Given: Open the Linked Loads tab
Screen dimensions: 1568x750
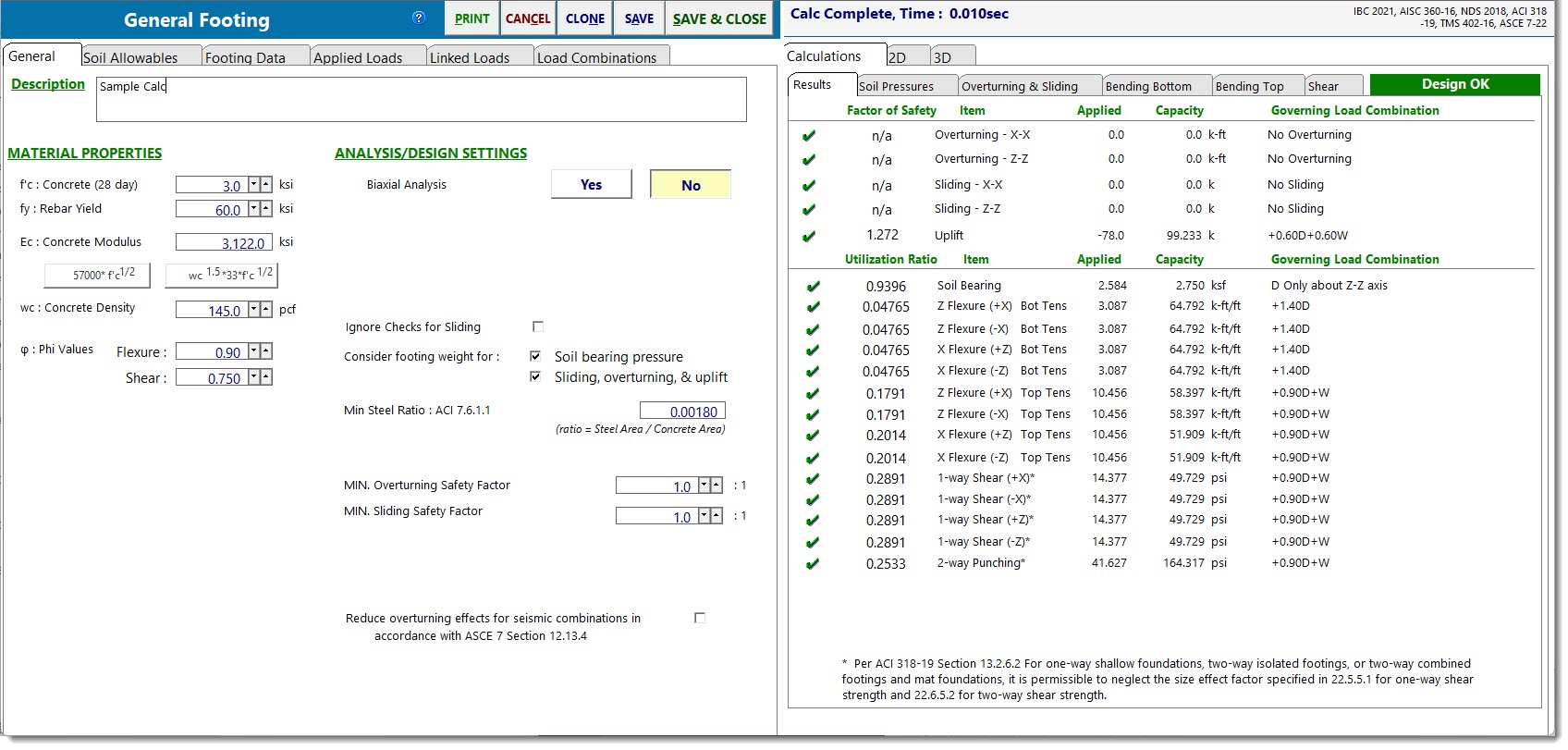Looking at the screenshot, I should tap(480, 57).
